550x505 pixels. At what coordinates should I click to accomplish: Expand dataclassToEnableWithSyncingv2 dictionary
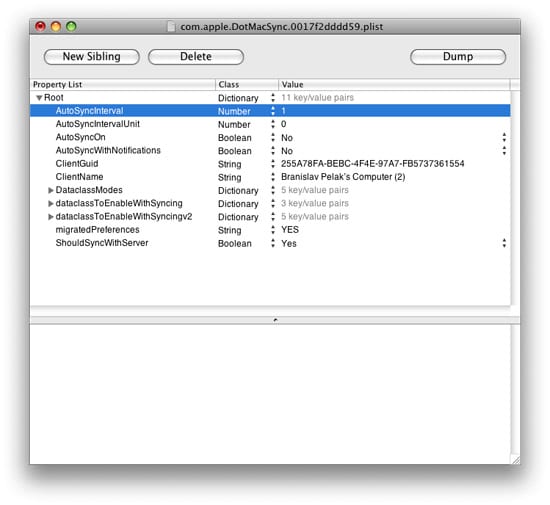click(51, 217)
